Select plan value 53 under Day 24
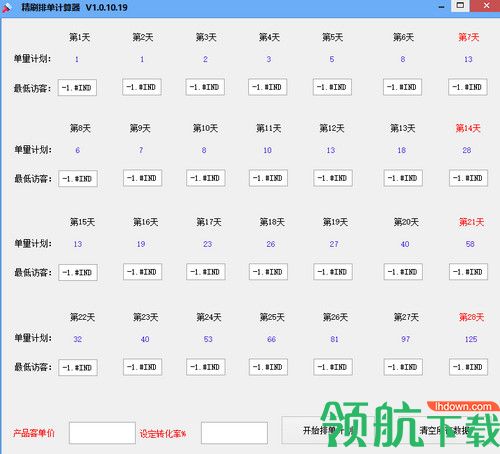Screen dimensions: 500x454 pos(208,339)
